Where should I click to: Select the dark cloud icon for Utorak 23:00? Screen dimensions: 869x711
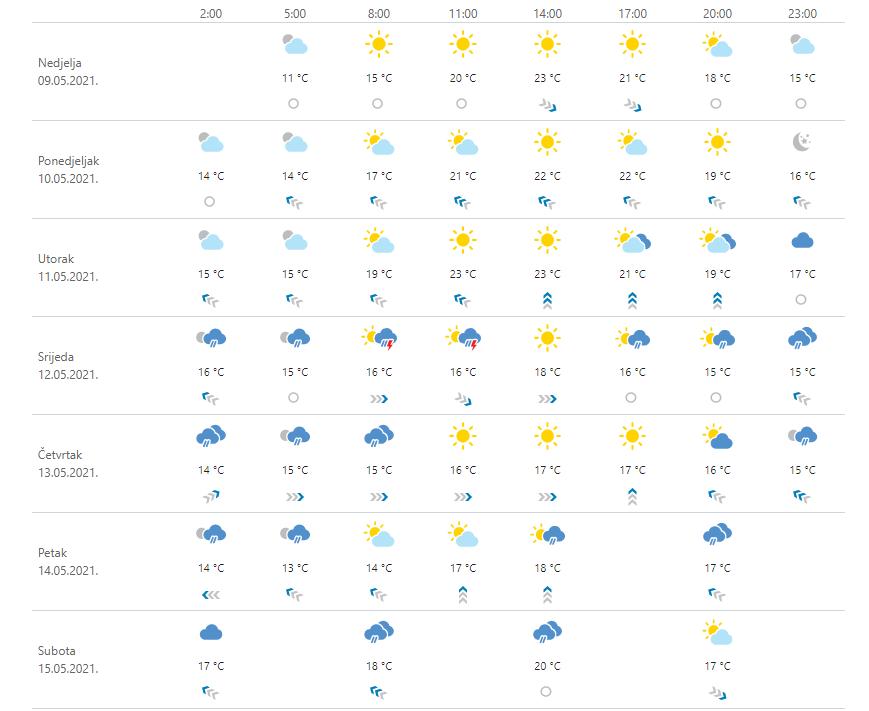pyautogui.click(x=801, y=241)
